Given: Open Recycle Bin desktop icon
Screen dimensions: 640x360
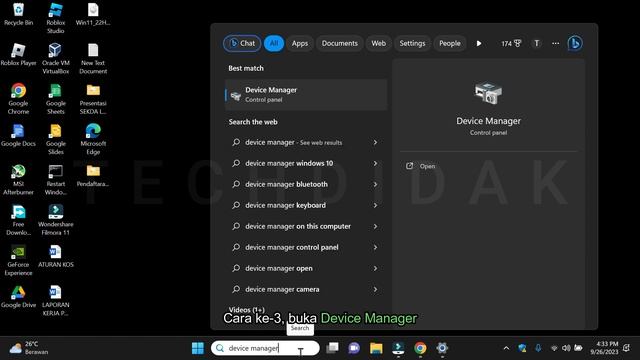Looking at the screenshot, I should click(18, 14).
